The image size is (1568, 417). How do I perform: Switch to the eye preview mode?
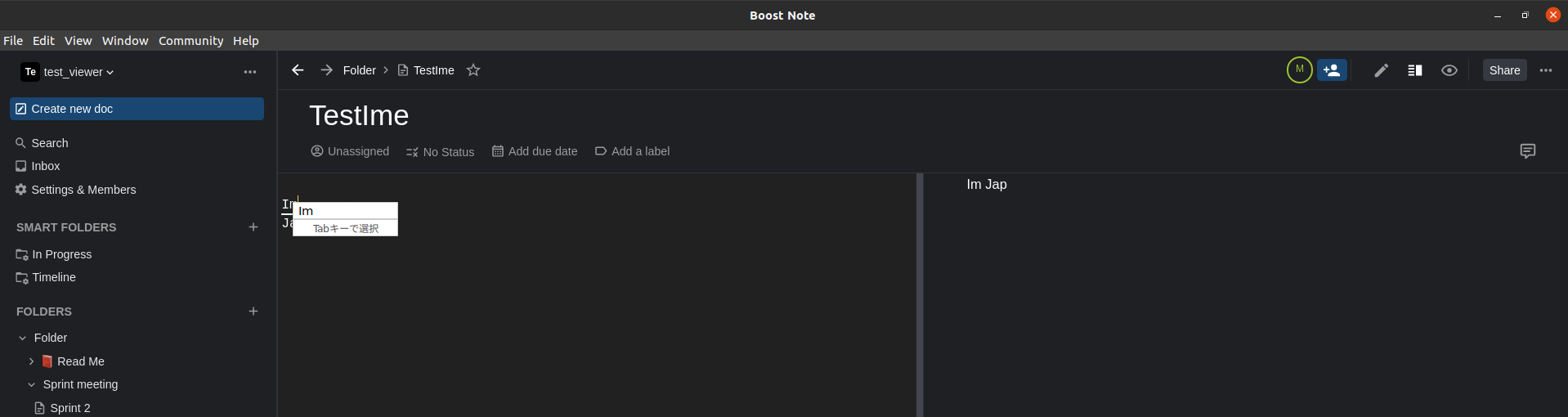click(1449, 70)
